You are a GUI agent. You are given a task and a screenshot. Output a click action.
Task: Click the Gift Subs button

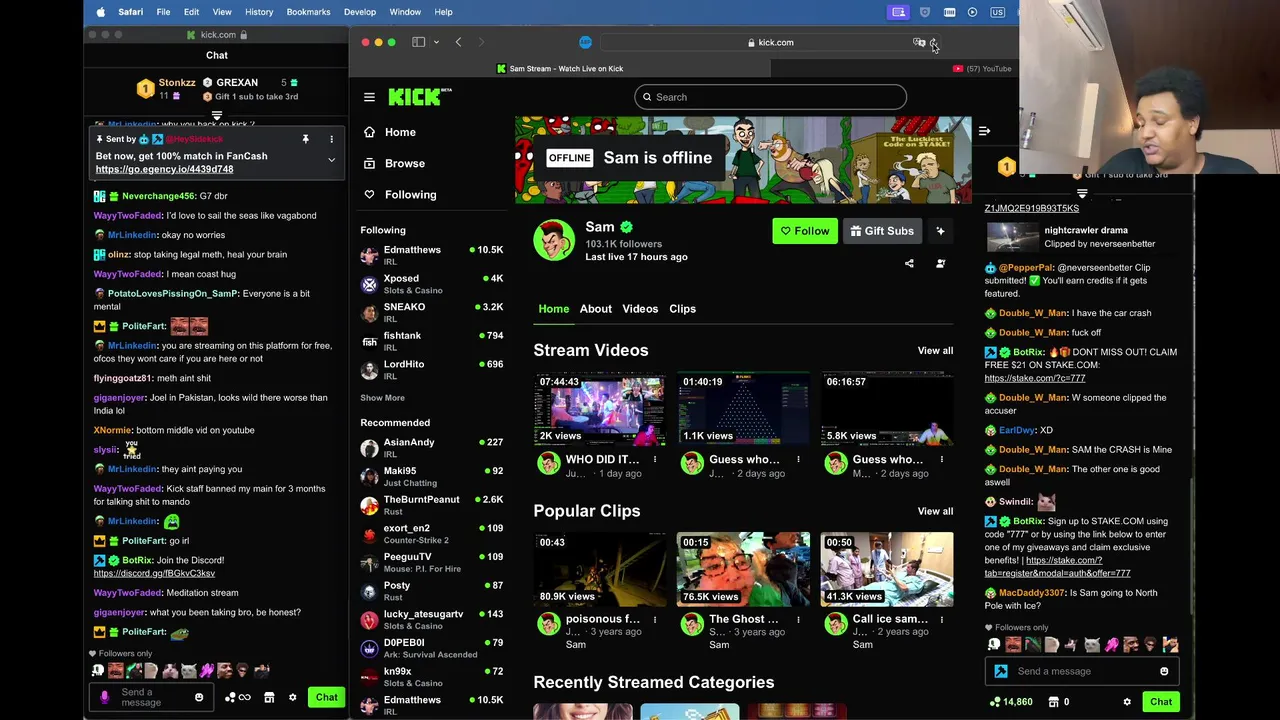point(882,231)
